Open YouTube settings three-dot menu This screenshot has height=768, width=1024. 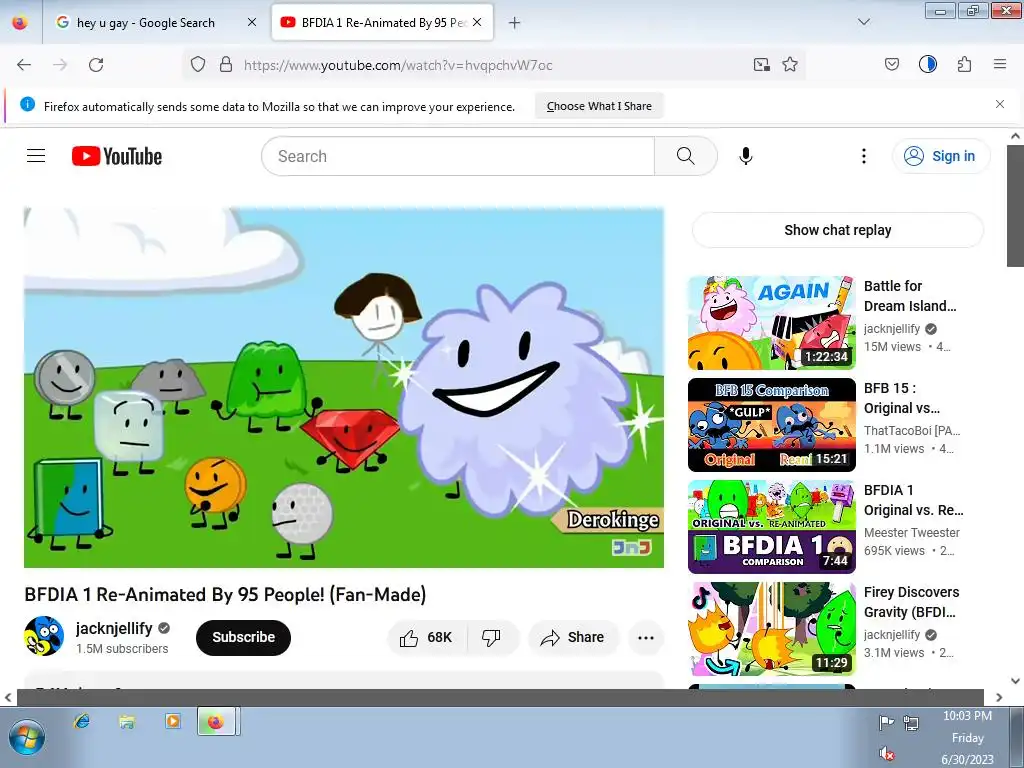(863, 156)
